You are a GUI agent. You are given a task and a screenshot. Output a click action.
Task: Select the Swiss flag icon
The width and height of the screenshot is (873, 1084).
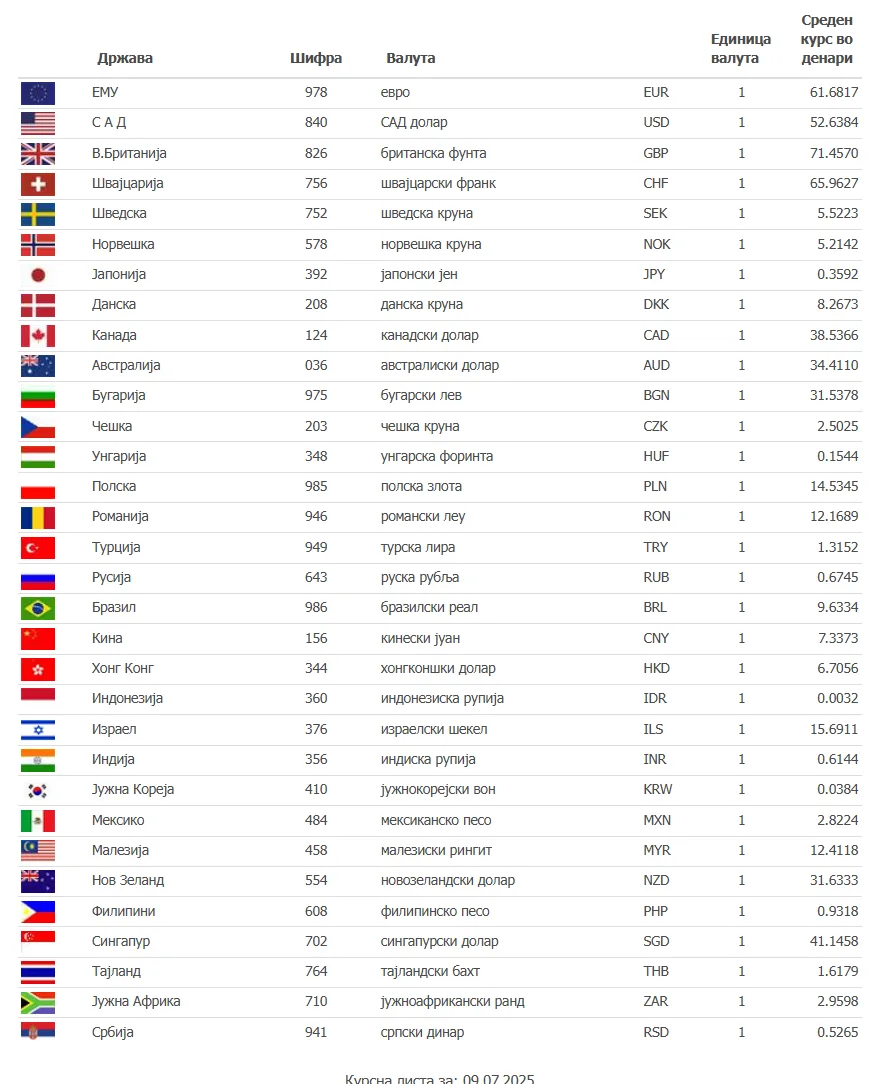[x=38, y=185]
